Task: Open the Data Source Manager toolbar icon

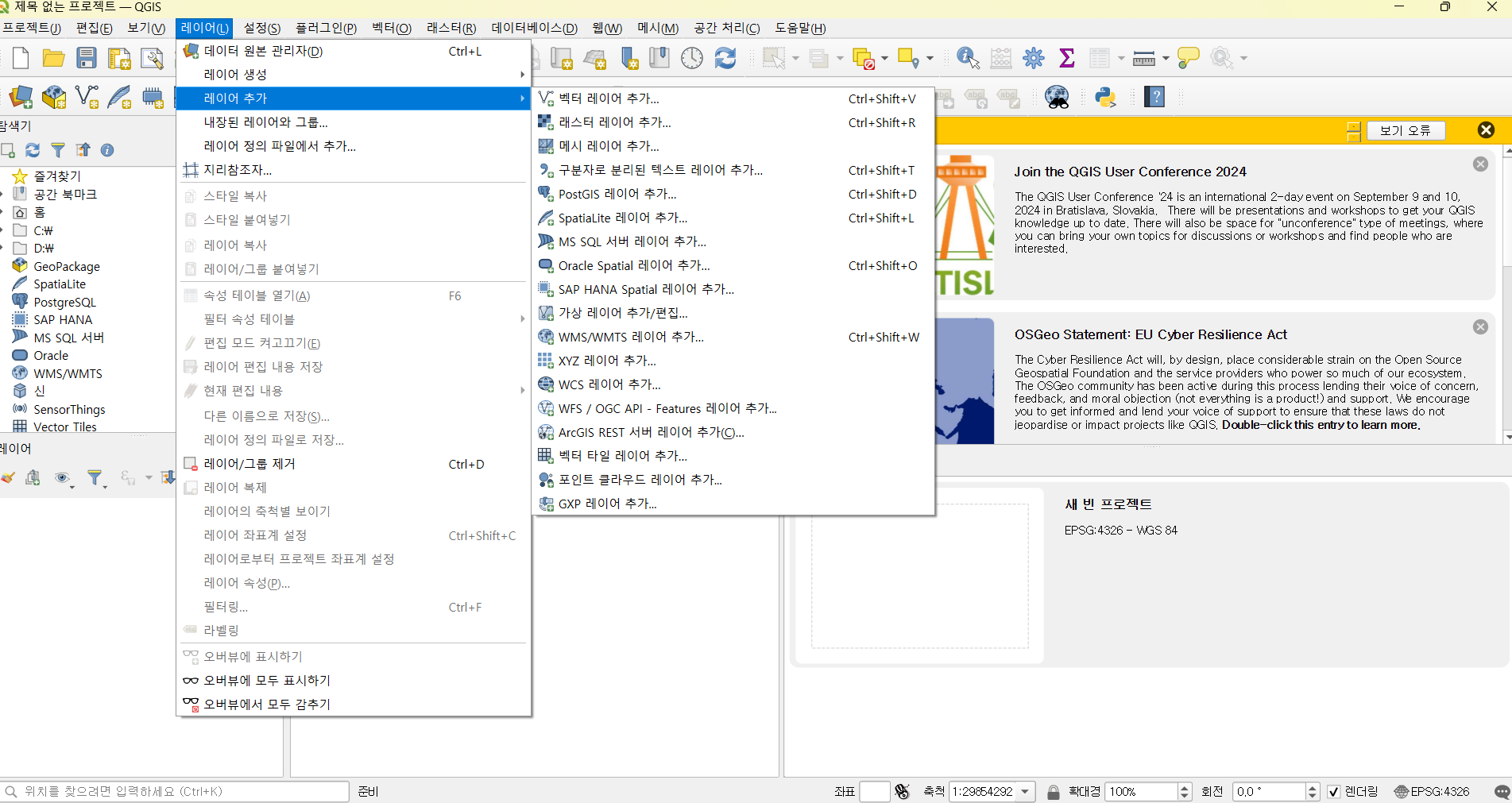Action: tap(21, 98)
